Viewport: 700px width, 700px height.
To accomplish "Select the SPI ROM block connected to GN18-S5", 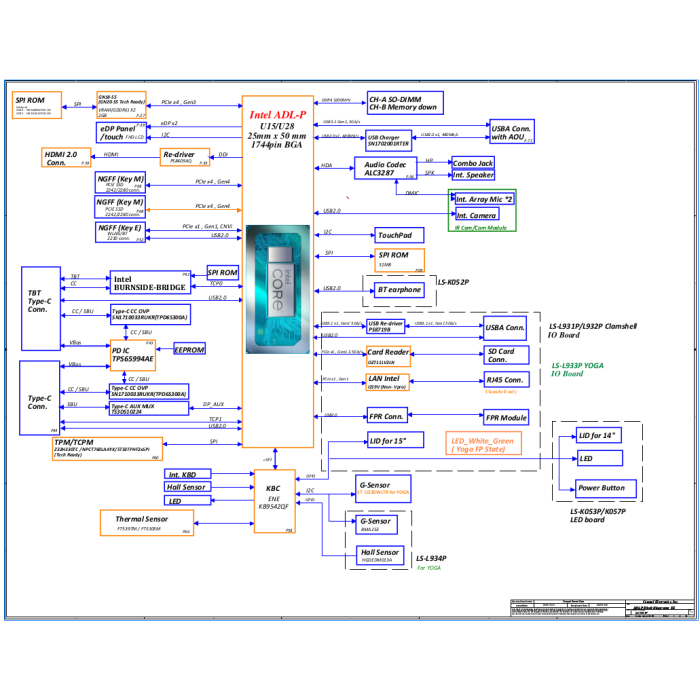I will [37, 105].
